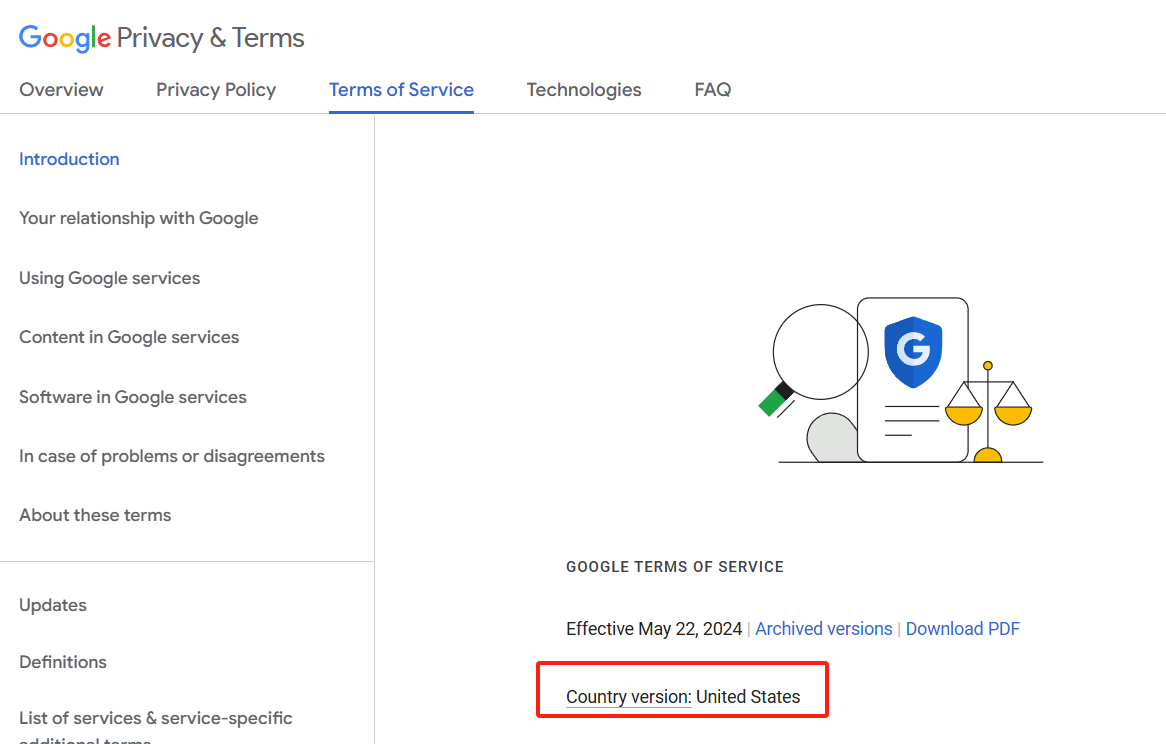The image size is (1166, 744).
Task: View Archived versions of the terms
Action: (823, 629)
